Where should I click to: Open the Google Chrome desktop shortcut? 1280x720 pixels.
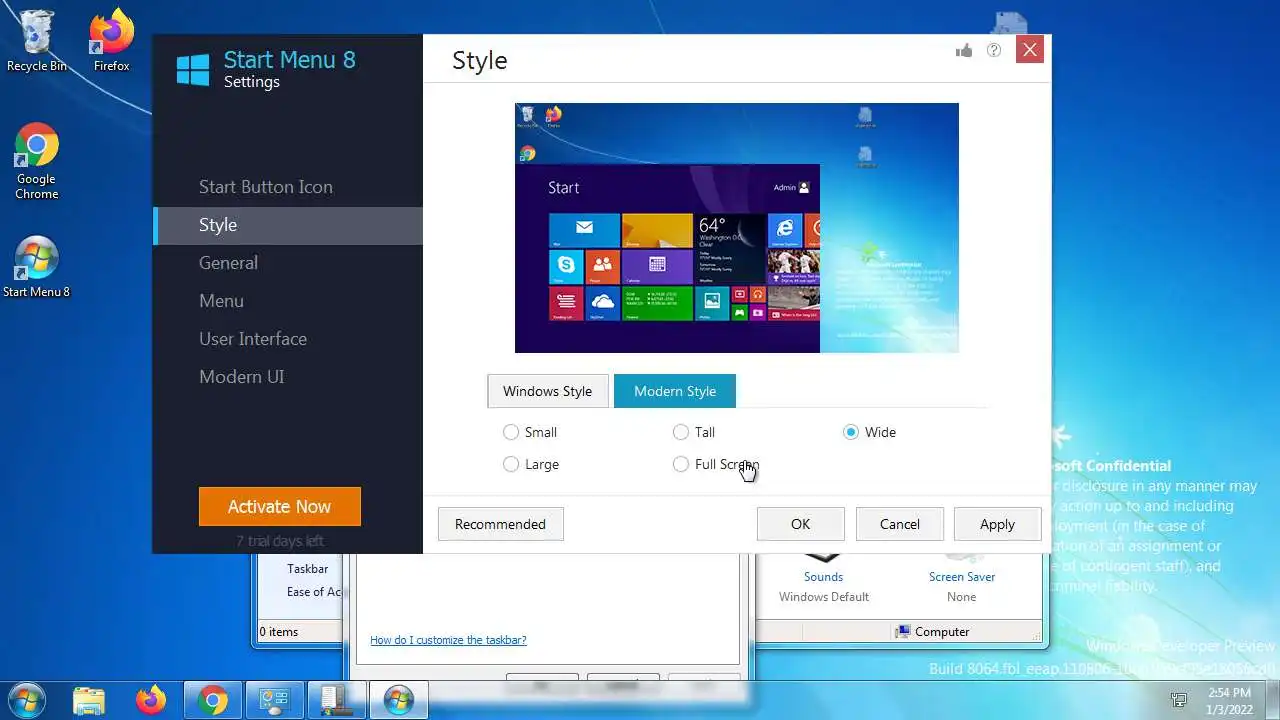click(x=37, y=162)
